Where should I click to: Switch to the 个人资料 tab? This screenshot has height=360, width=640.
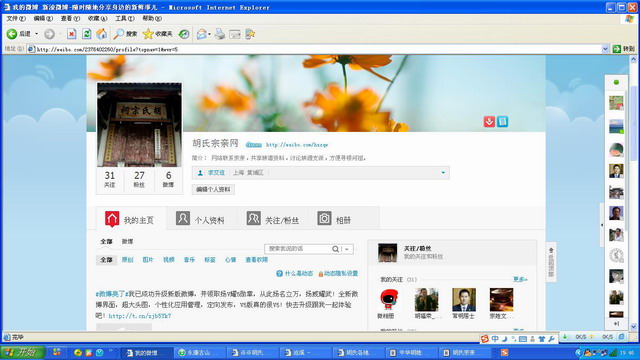tap(202, 220)
